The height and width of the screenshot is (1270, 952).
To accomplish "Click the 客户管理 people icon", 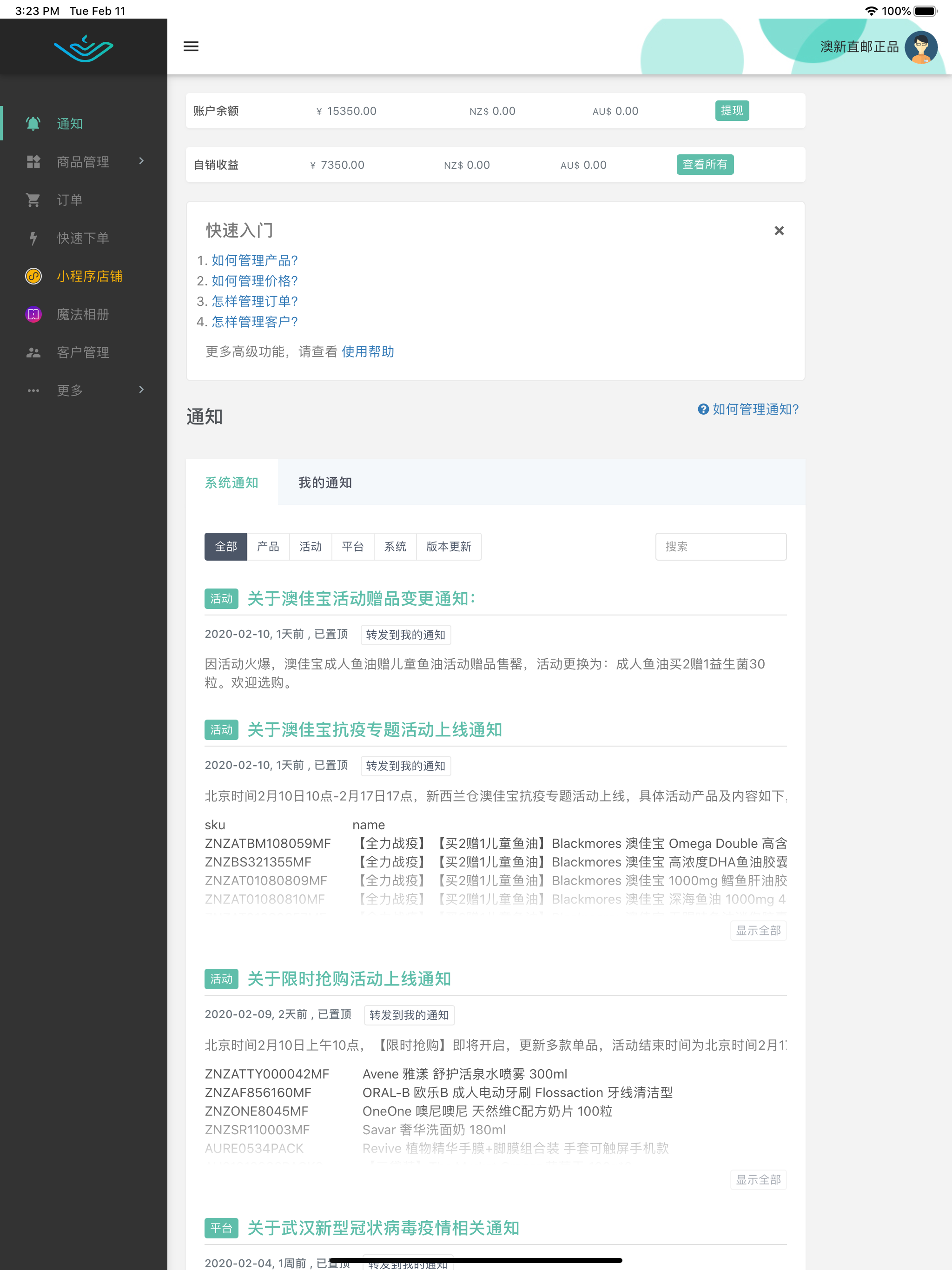I will pos(33,352).
